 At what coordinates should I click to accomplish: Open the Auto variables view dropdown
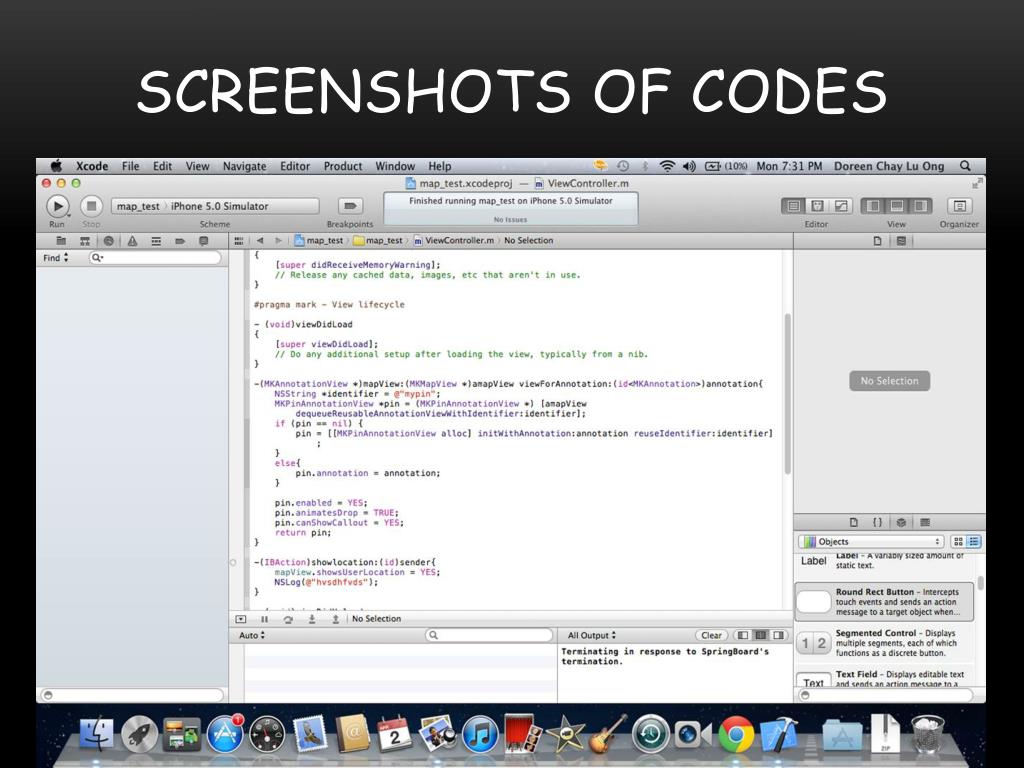point(252,635)
